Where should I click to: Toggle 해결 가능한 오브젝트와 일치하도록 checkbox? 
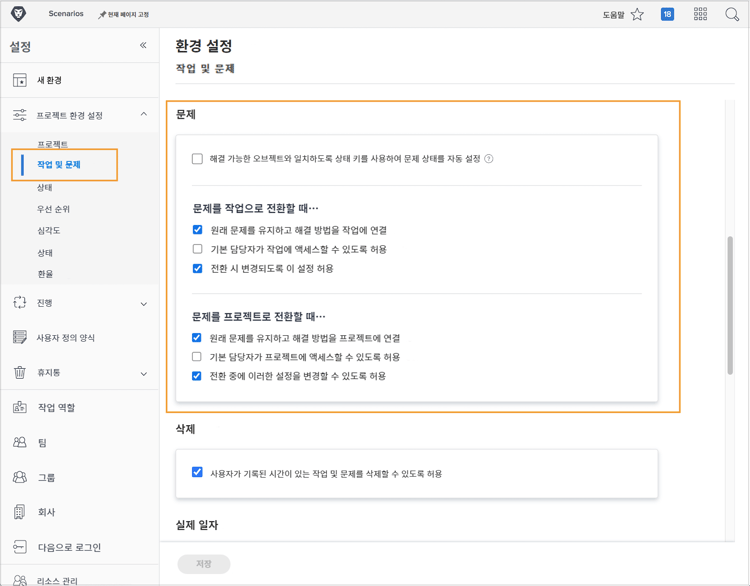pyautogui.click(x=197, y=159)
